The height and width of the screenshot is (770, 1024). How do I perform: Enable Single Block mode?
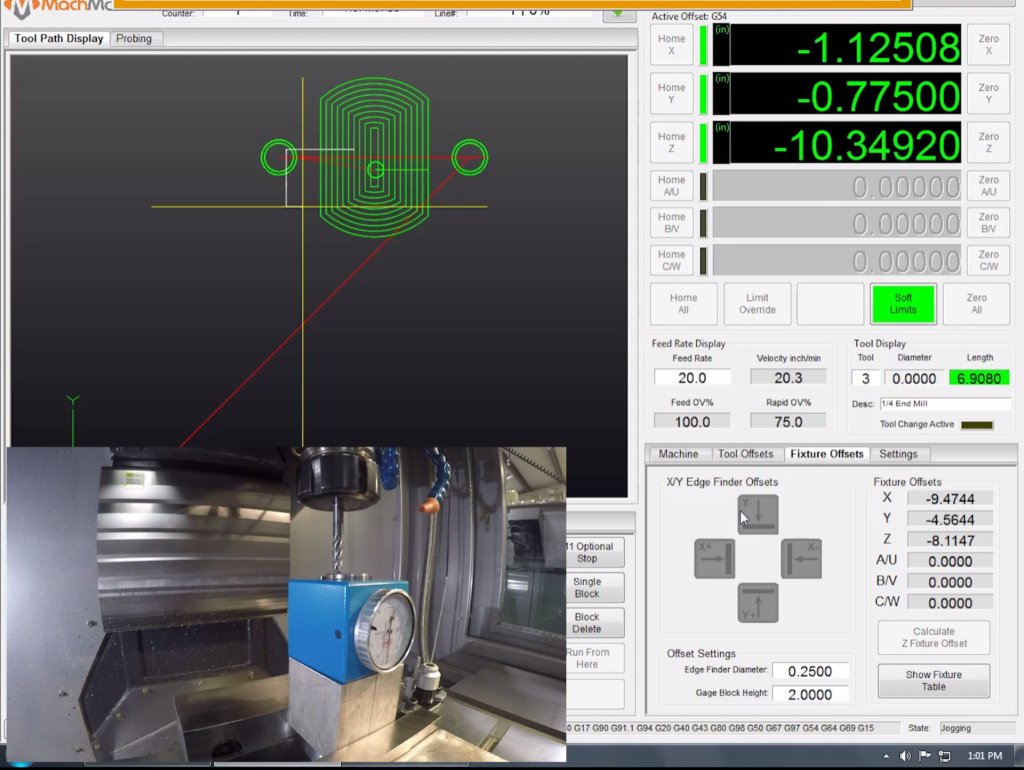click(594, 588)
